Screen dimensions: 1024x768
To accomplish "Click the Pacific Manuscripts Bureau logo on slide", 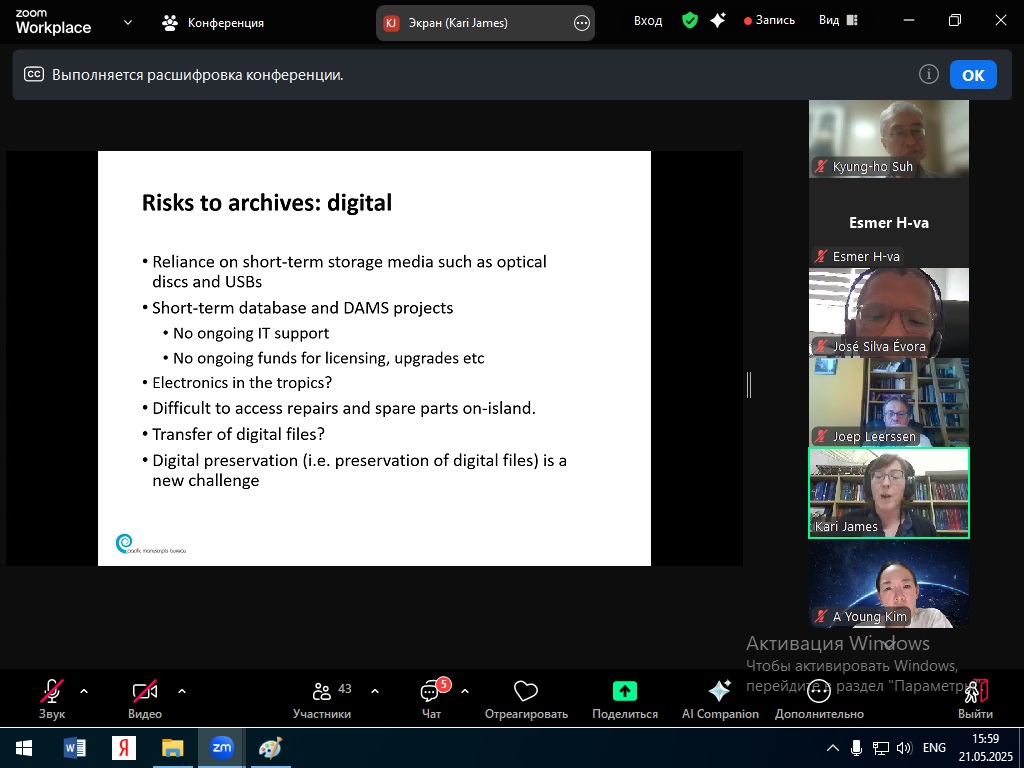I will tap(151, 545).
